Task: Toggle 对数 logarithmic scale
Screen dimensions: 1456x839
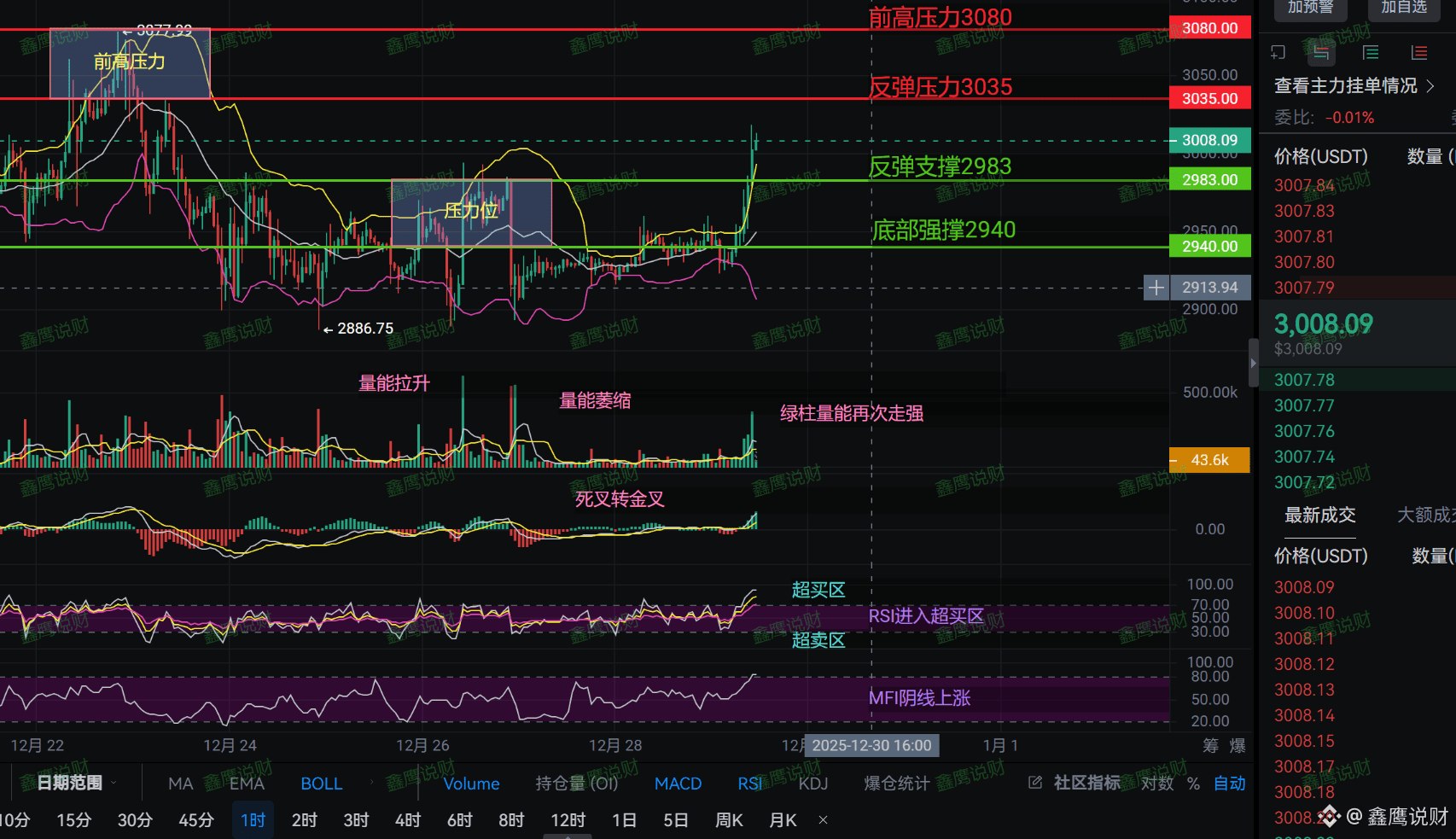Action: [x=1157, y=784]
